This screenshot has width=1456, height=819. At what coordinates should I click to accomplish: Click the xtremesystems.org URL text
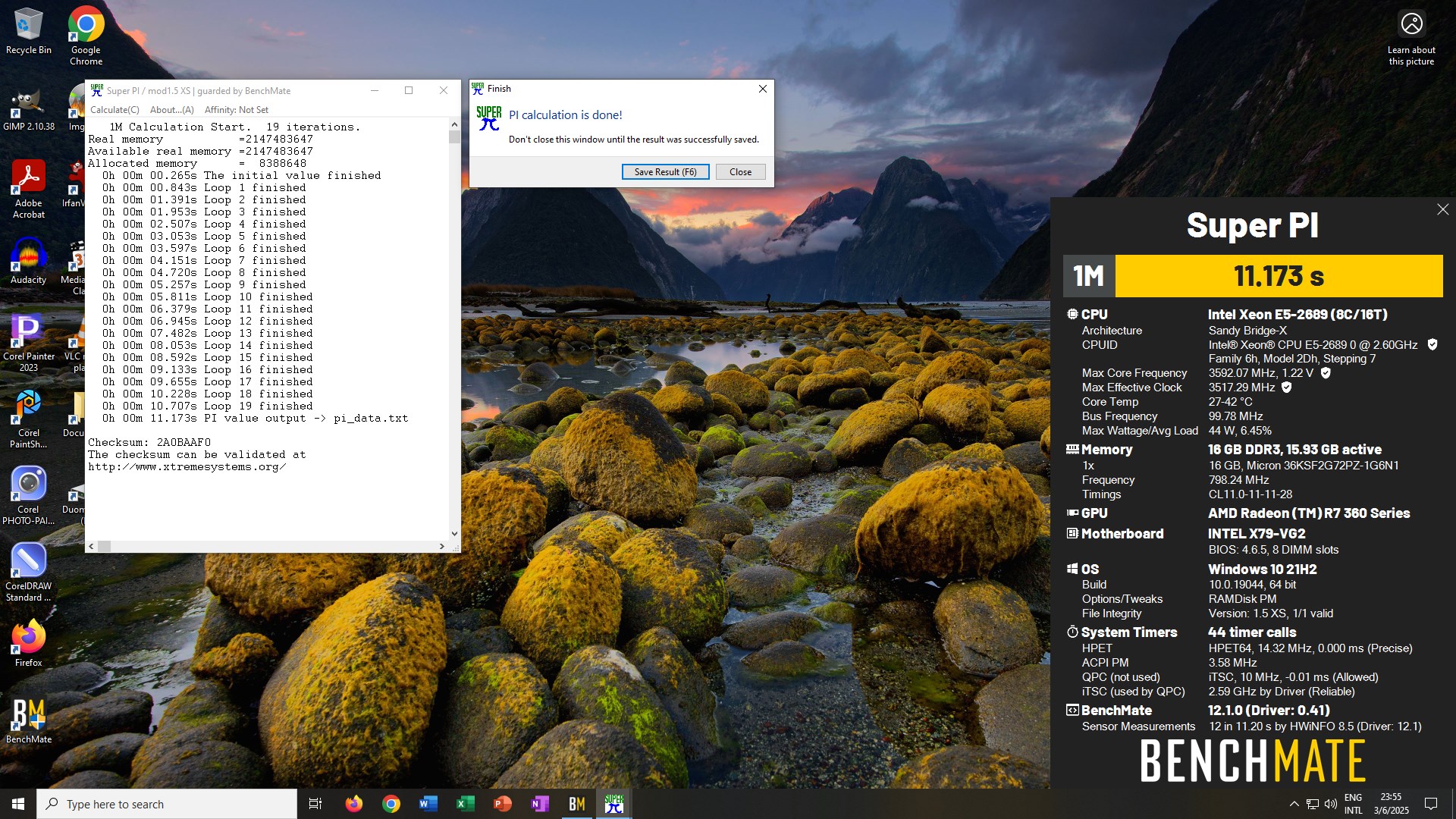point(187,466)
